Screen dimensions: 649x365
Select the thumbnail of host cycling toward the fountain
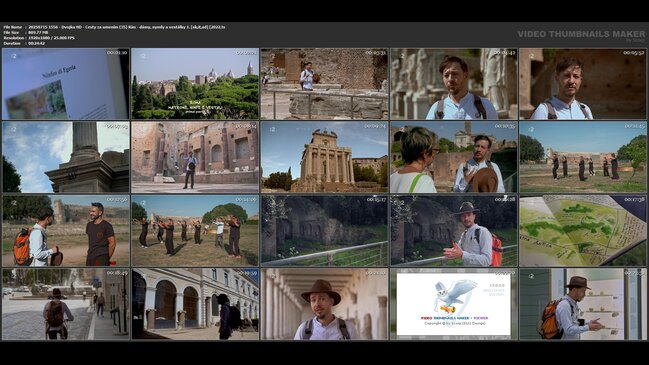(66, 304)
